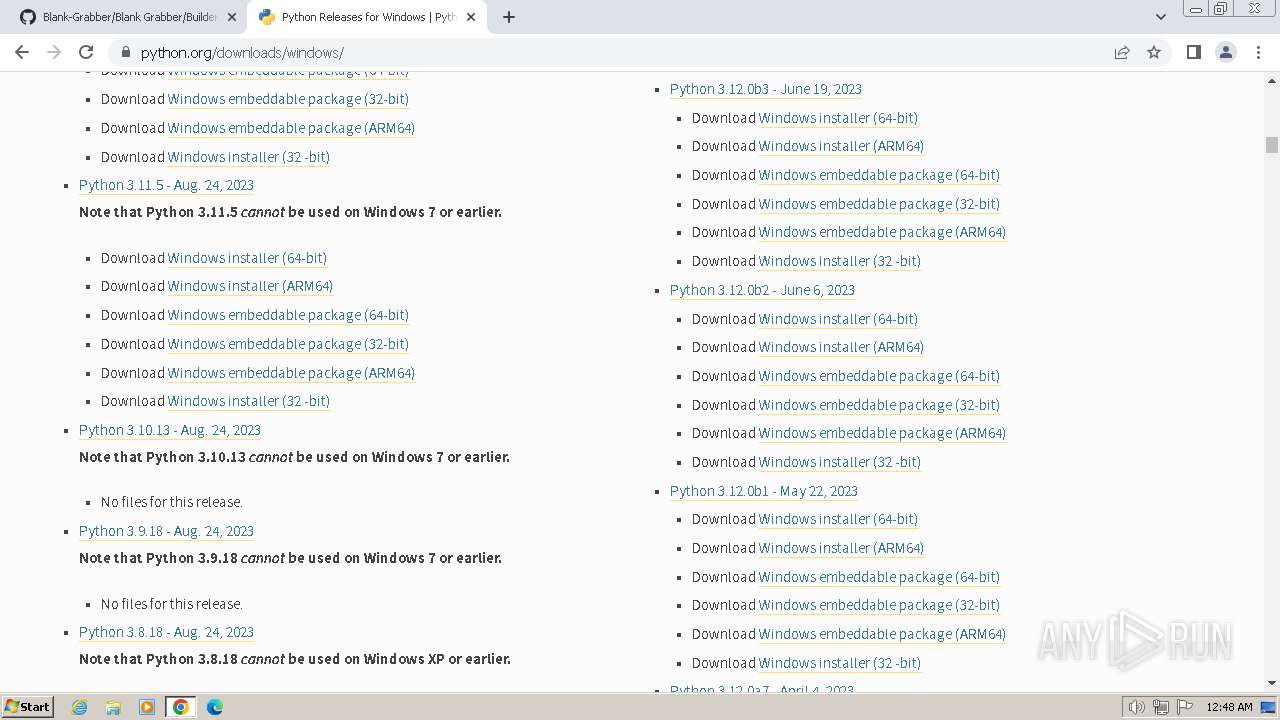The height and width of the screenshot is (720, 1280).
Task: Open Python 3.8.18 - Aug. 24, 2023 link
Action: pos(166,632)
